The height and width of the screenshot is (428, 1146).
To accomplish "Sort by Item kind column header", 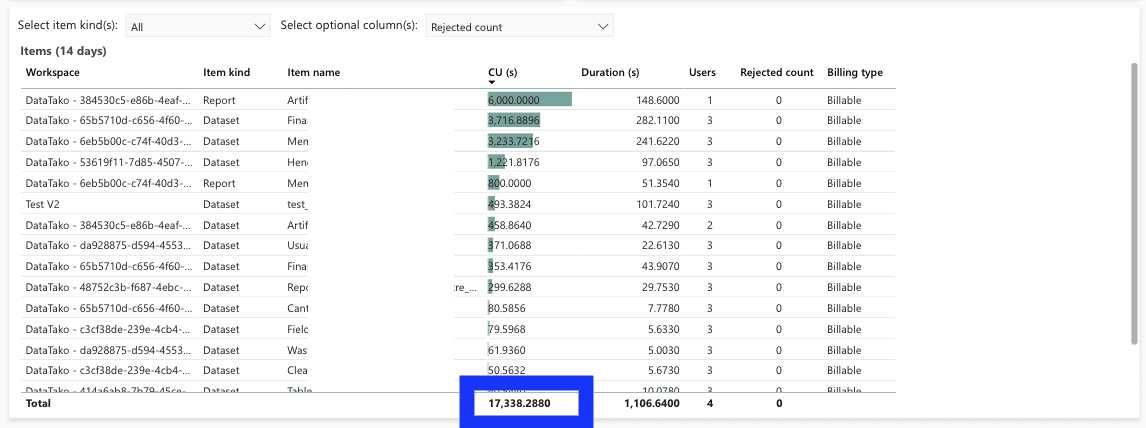I will click(227, 72).
